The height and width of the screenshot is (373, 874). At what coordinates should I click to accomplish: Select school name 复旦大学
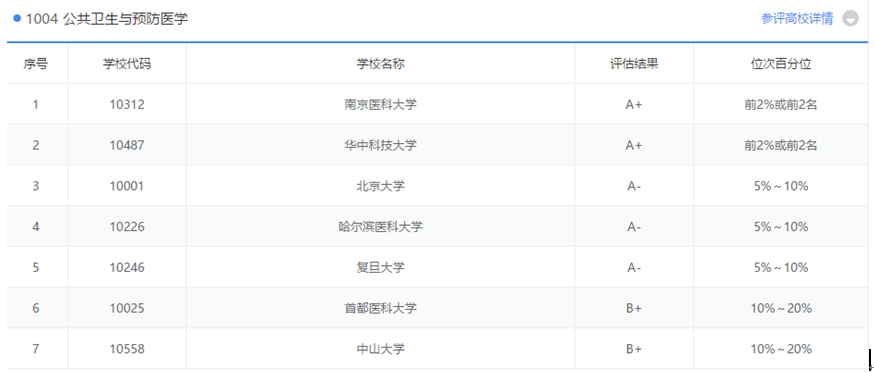(x=381, y=267)
